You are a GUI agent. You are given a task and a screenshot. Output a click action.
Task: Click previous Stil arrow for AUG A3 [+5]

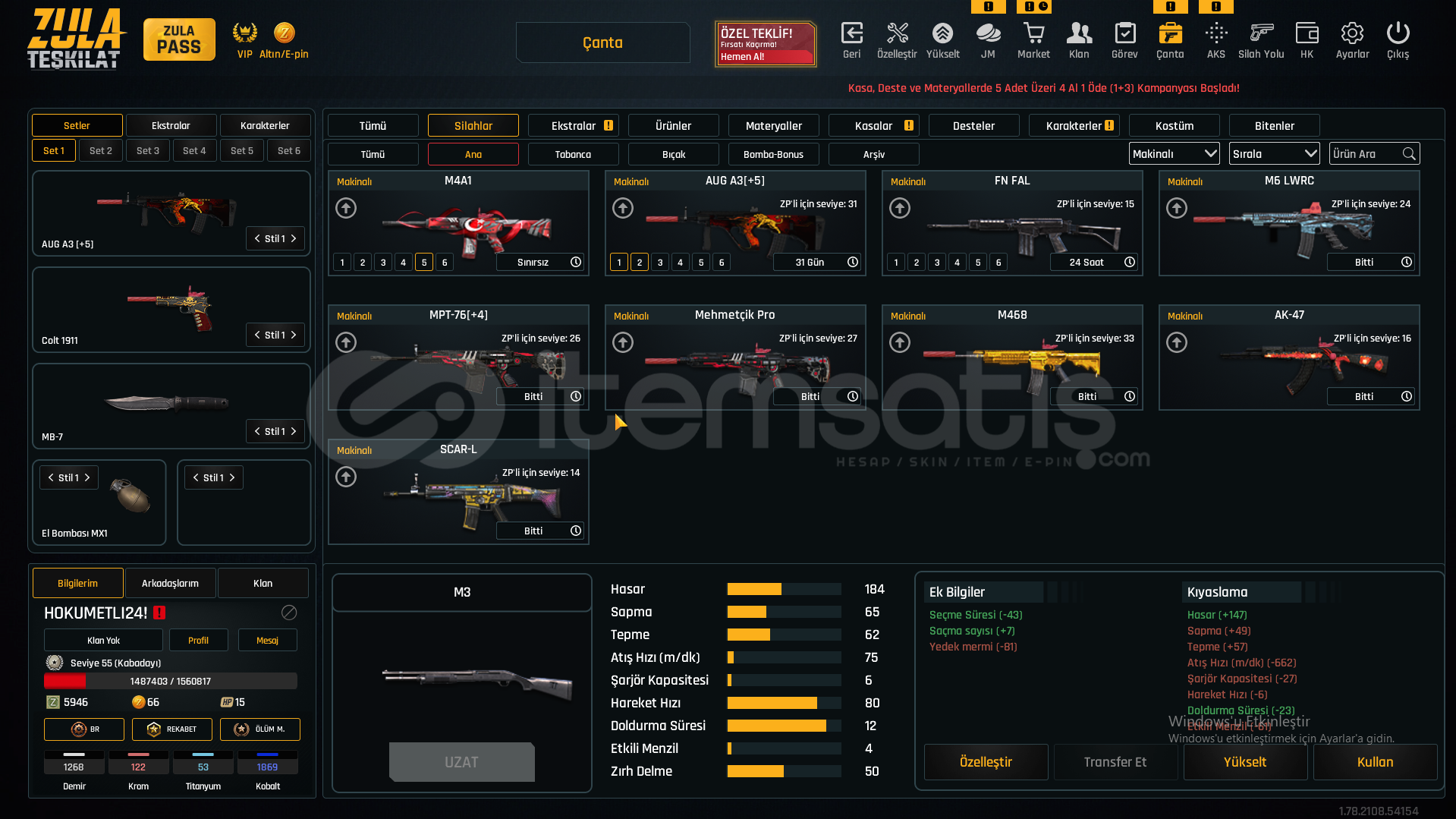click(x=258, y=239)
